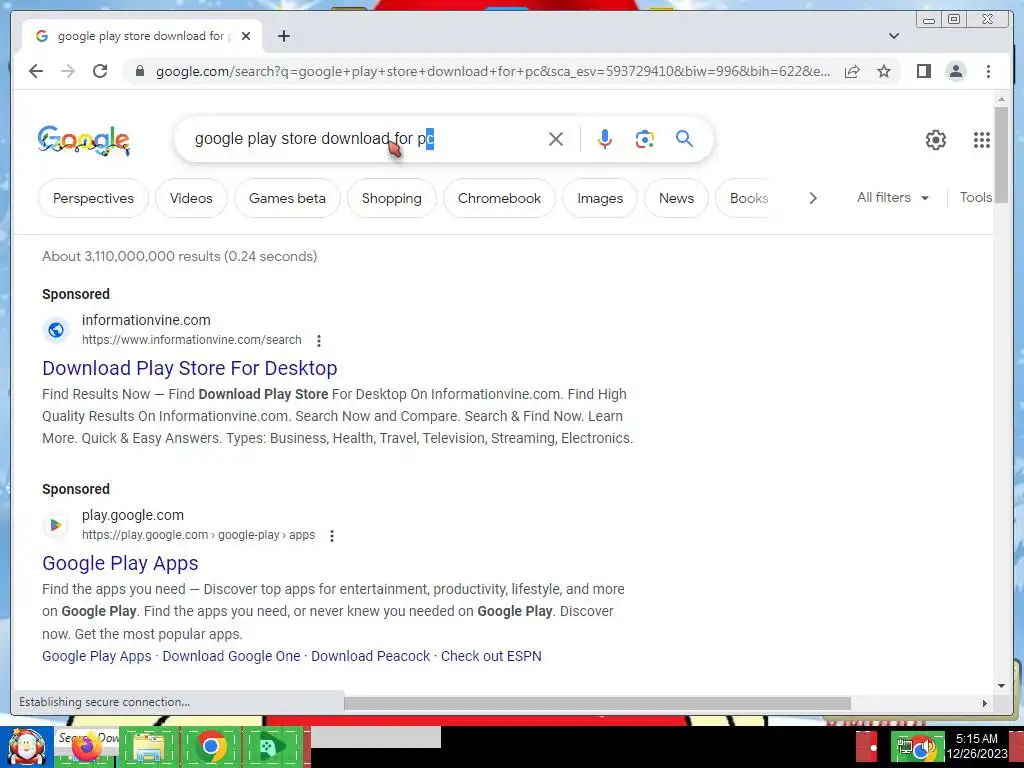View site security lock information
This screenshot has width=1024, height=768.
[x=139, y=71]
